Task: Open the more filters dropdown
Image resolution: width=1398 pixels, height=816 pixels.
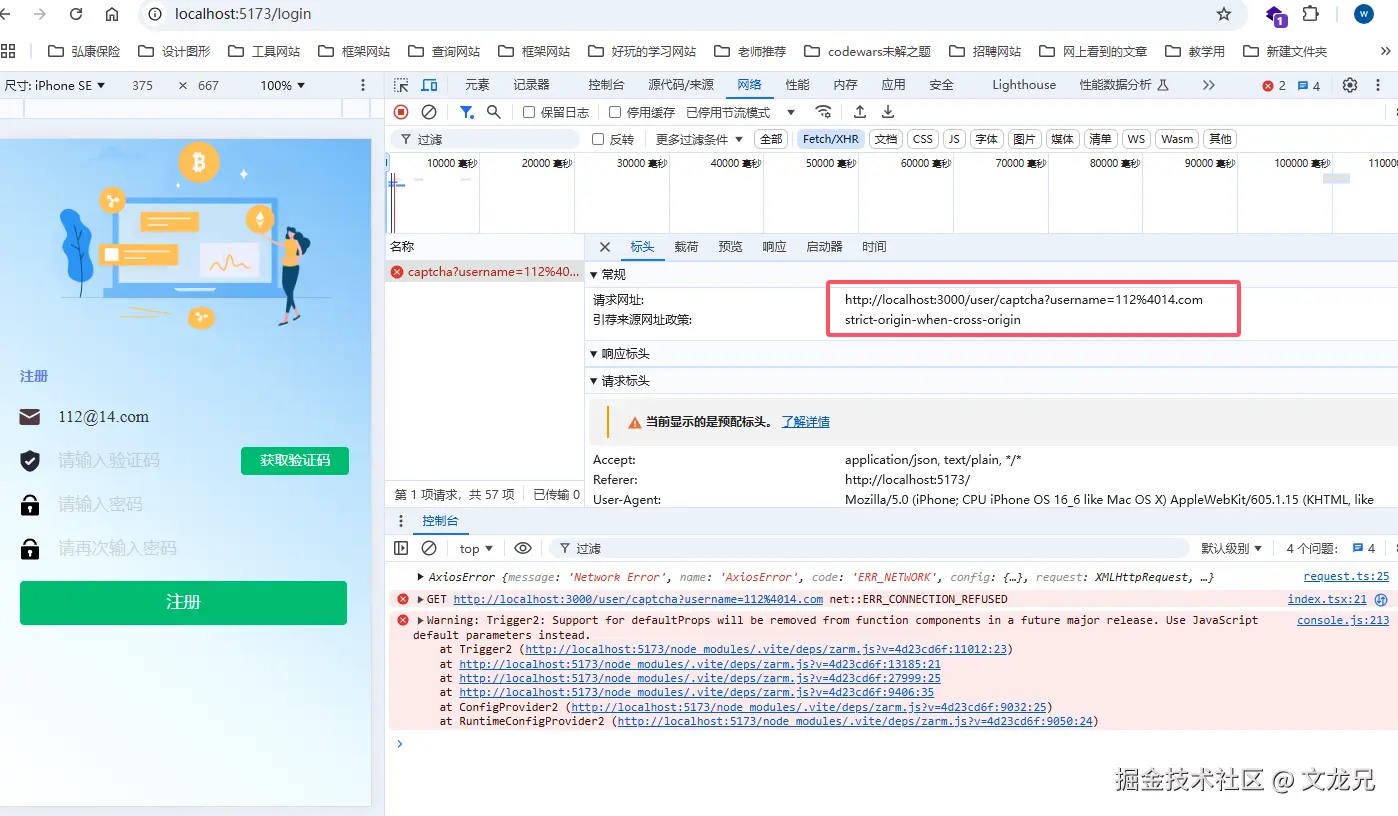Action: pos(700,139)
